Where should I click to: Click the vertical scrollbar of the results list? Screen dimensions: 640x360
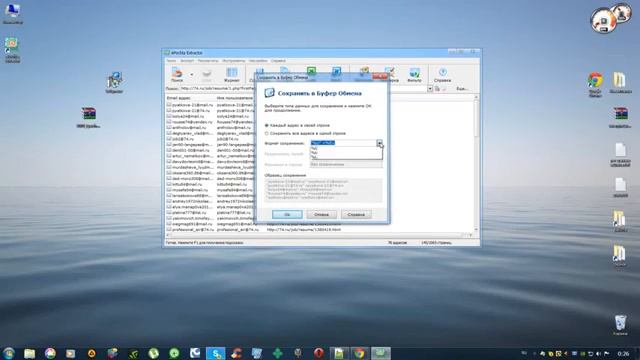pyautogui.click(x=476, y=163)
